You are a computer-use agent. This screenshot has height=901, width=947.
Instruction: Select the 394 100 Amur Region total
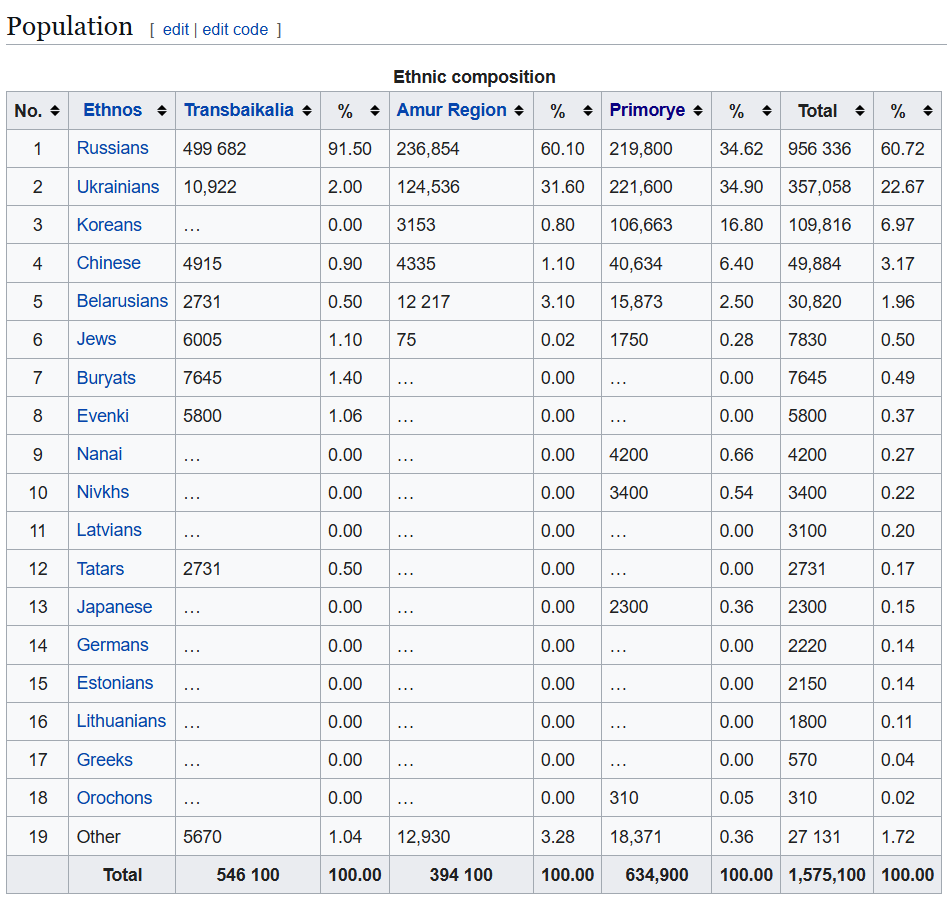tap(461, 874)
